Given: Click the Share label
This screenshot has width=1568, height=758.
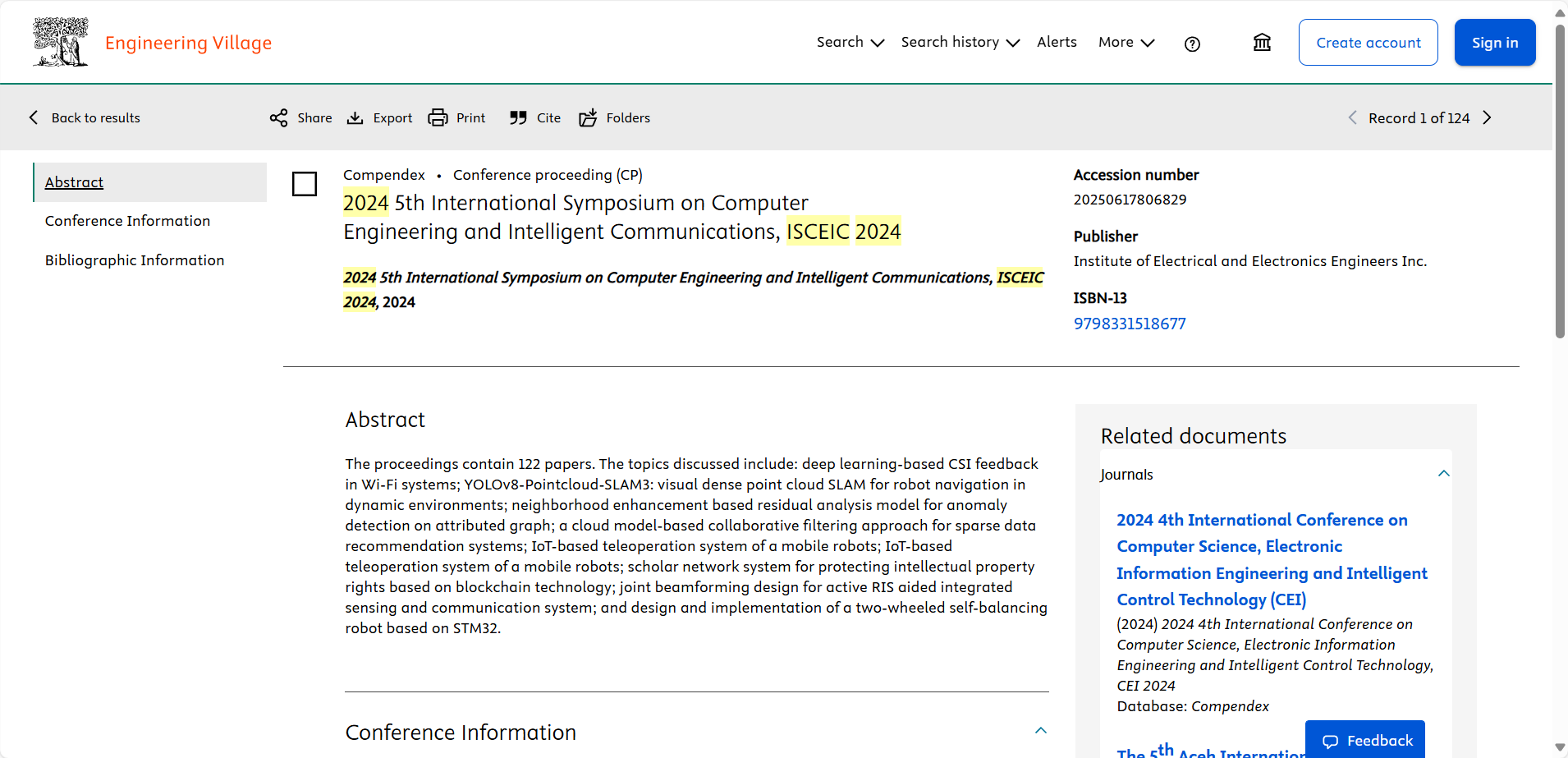Looking at the screenshot, I should click(x=314, y=118).
